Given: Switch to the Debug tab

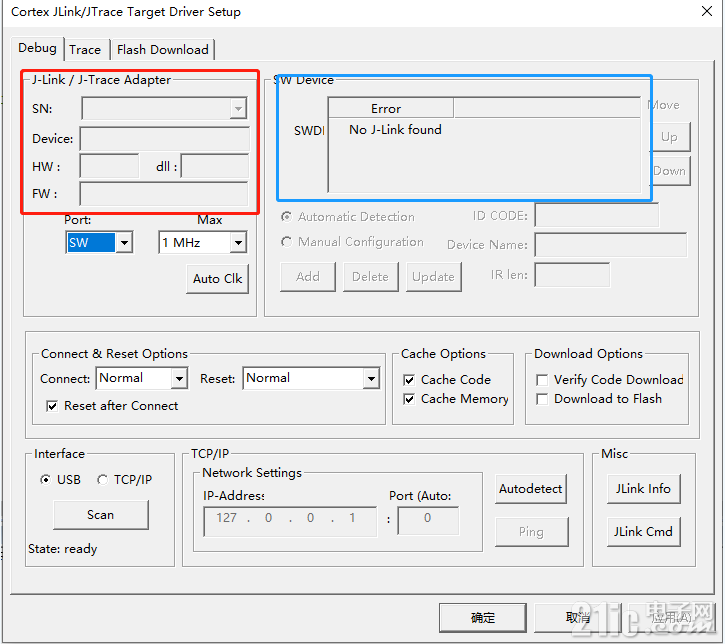Looking at the screenshot, I should [x=37, y=48].
